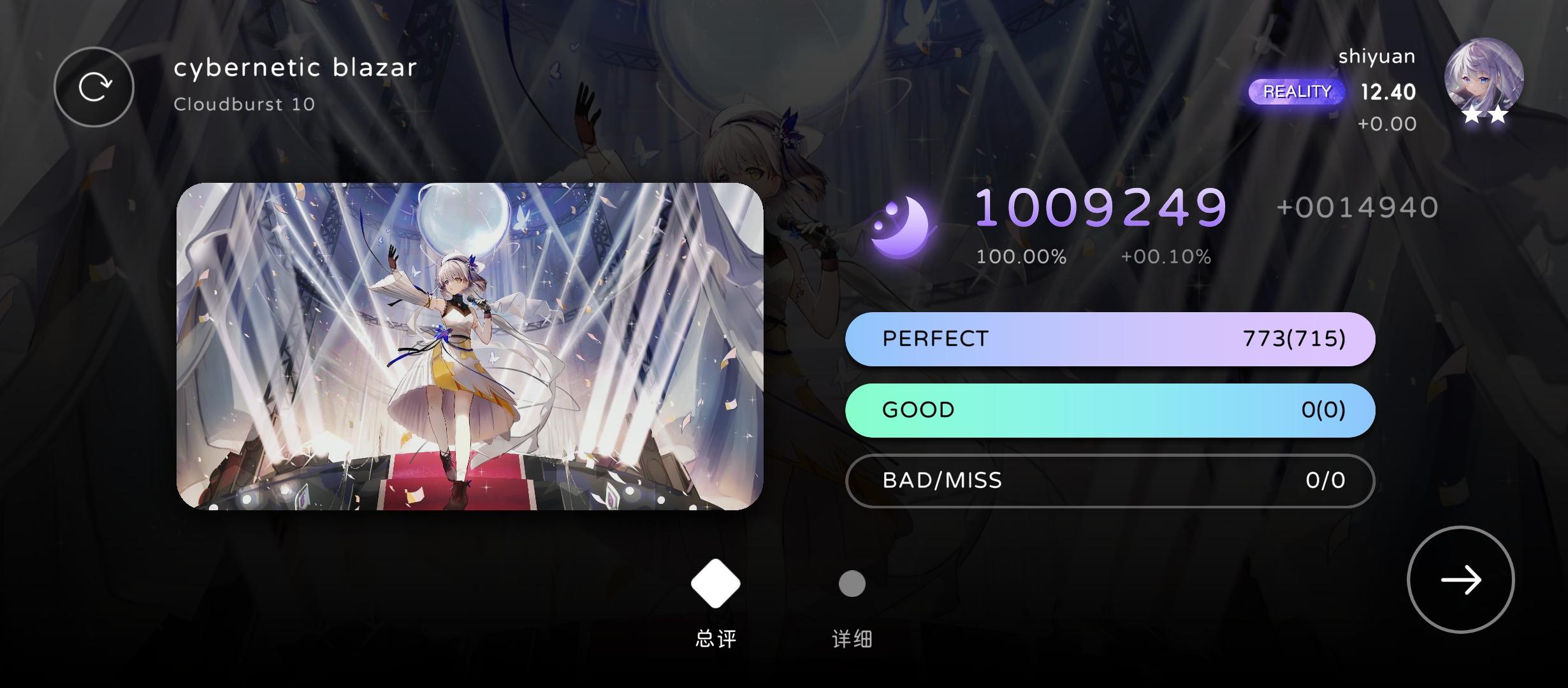1568x688 pixels.
Task: Tap the next arrow circle button
Action: coord(1460,580)
